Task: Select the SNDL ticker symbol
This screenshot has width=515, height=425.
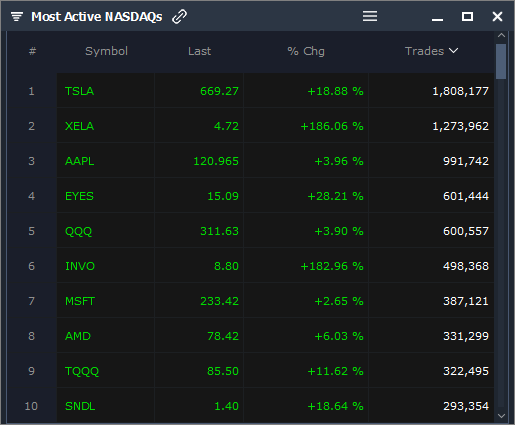Action: pyautogui.click(x=80, y=406)
